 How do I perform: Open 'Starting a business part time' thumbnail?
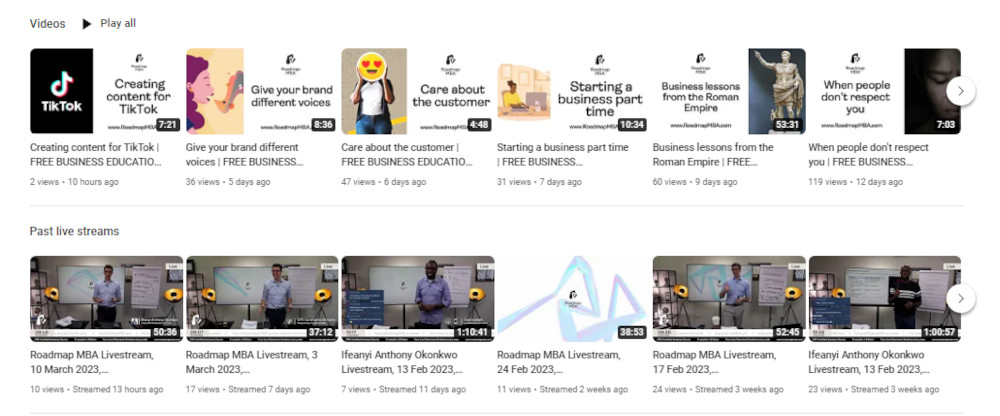tap(573, 91)
